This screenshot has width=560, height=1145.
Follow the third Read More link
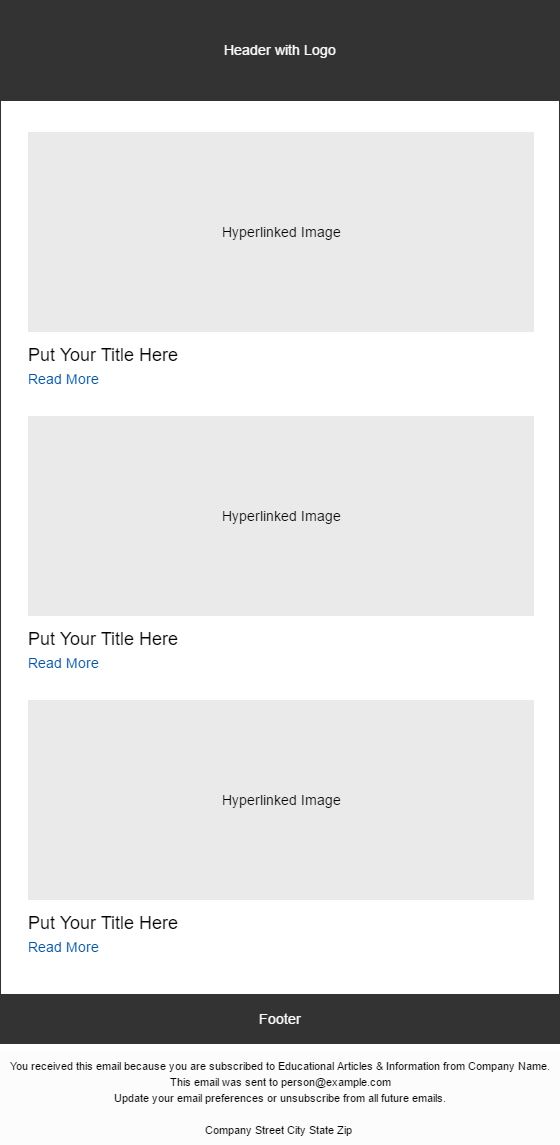pos(64,947)
